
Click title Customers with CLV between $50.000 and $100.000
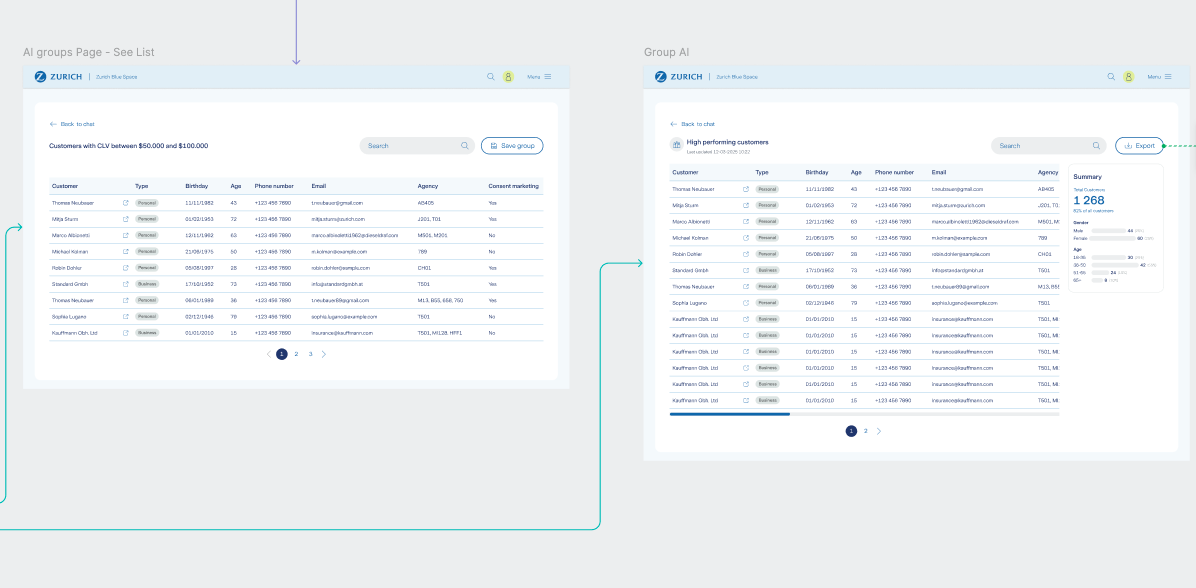coord(129,146)
